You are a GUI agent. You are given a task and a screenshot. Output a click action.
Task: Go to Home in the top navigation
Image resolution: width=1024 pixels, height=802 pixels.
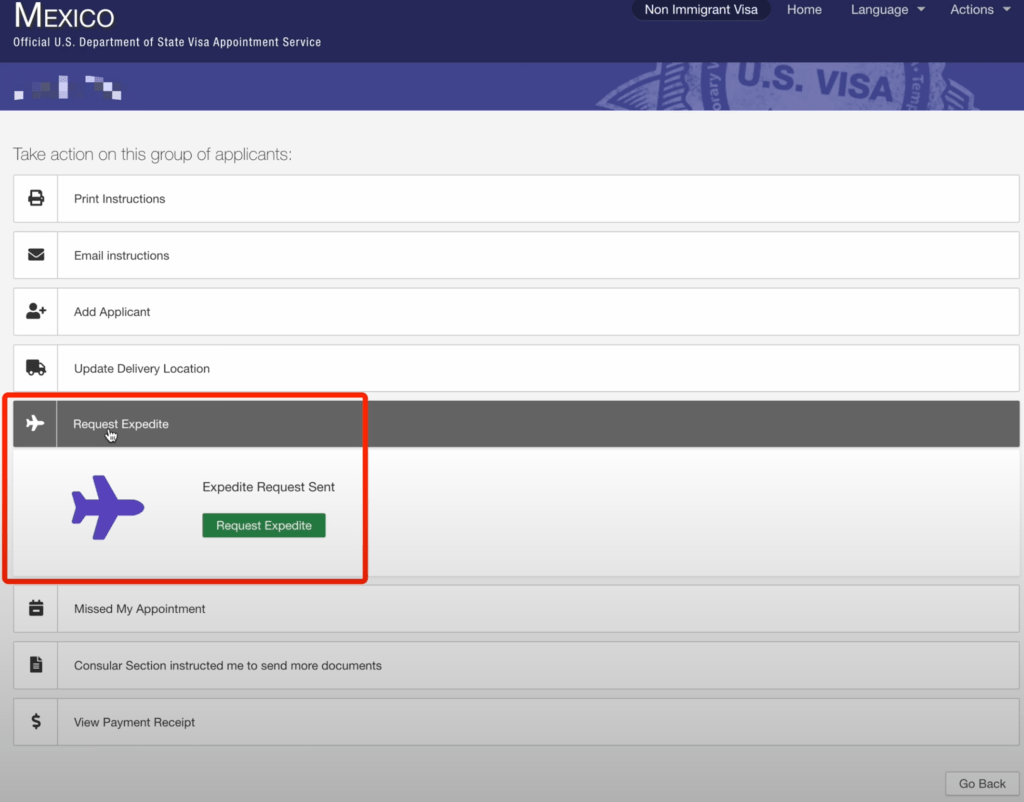[804, 10]
